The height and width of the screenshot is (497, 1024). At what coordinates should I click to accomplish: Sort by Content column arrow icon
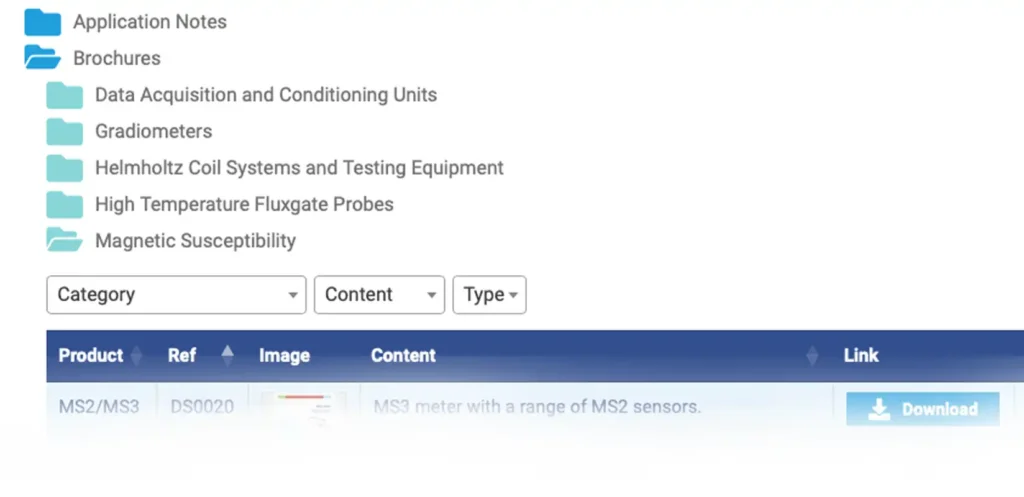(812, 356)
